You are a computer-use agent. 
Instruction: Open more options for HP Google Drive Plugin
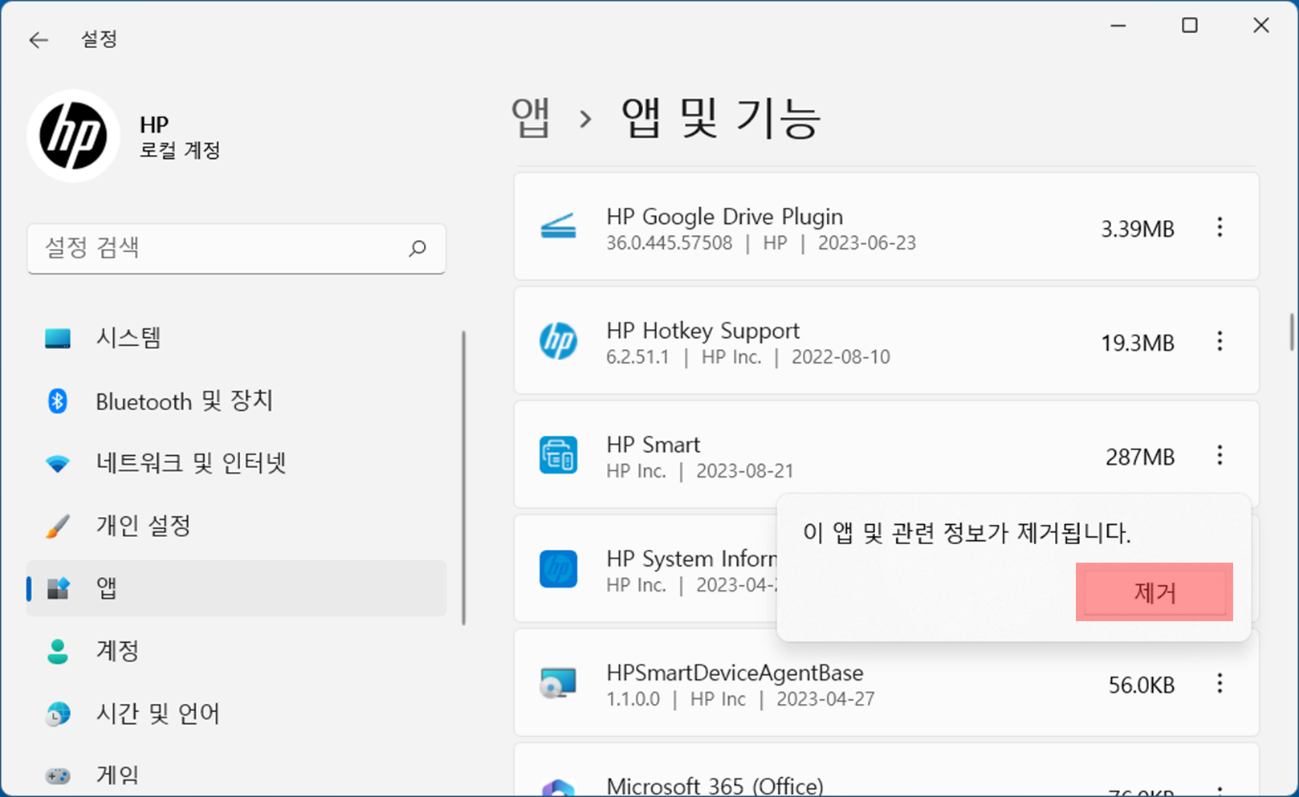pyautogui.click(x=1219, y=228)
